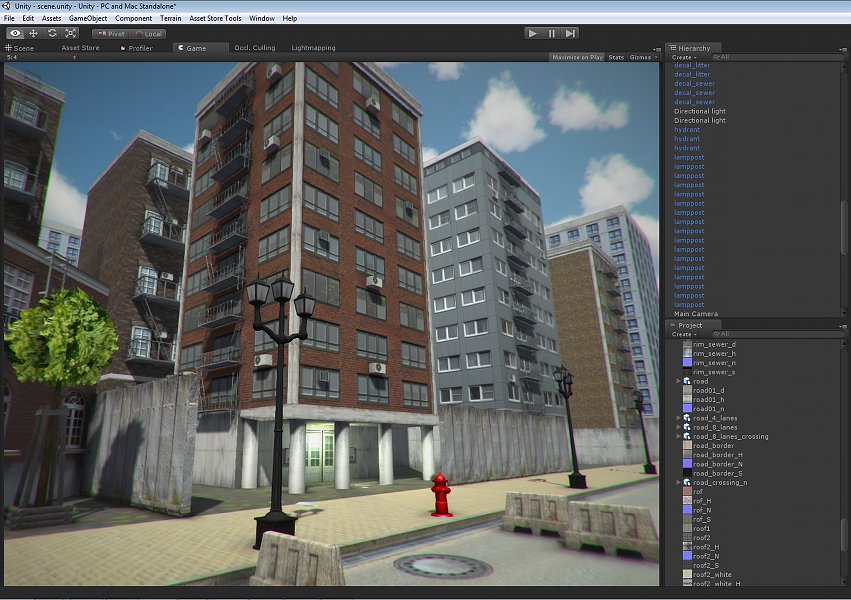Select the rof_S asset name

coord(702,520)
